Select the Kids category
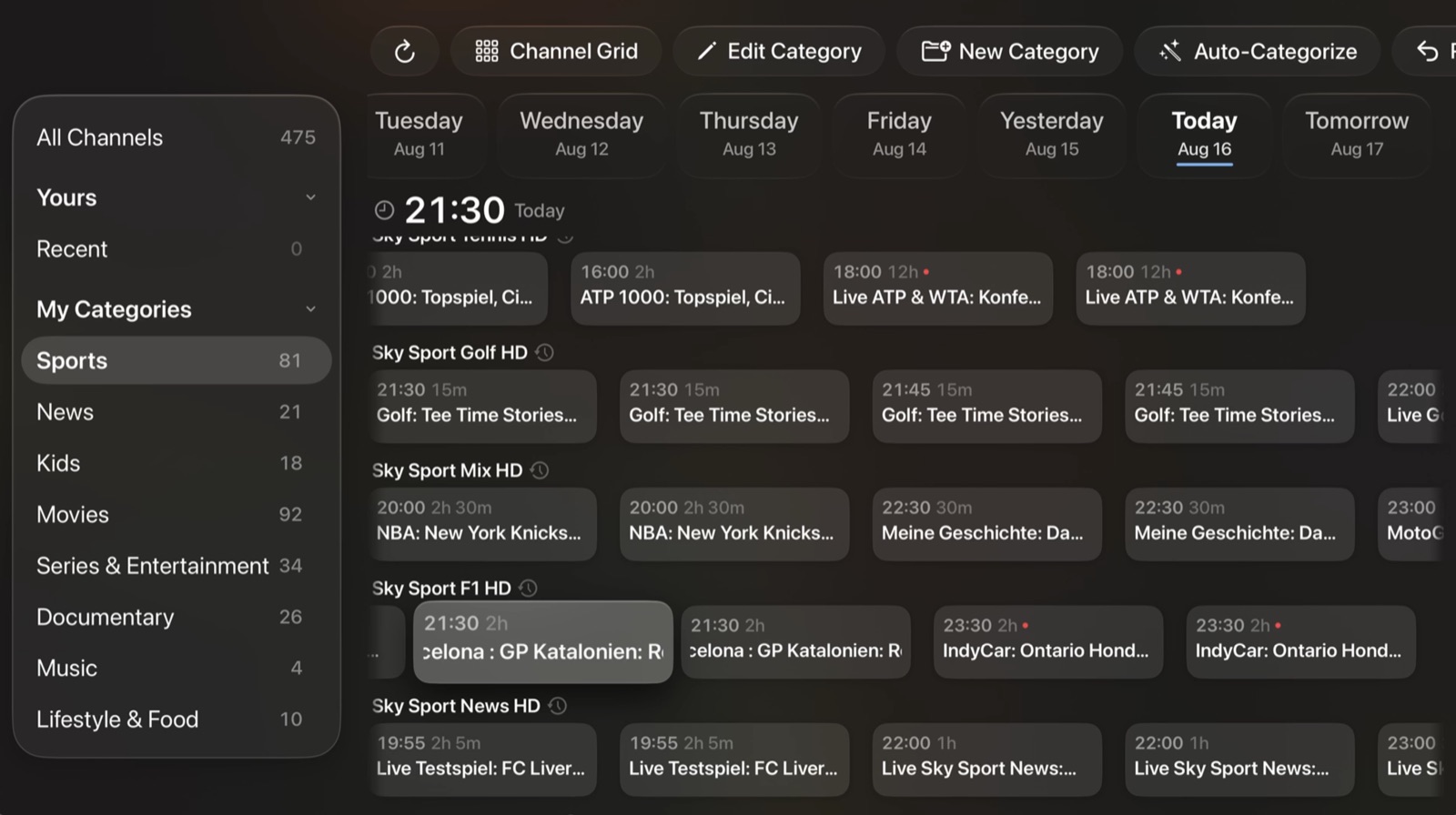The width and height of the screenshot is (1456, 815). pos(177,463)
